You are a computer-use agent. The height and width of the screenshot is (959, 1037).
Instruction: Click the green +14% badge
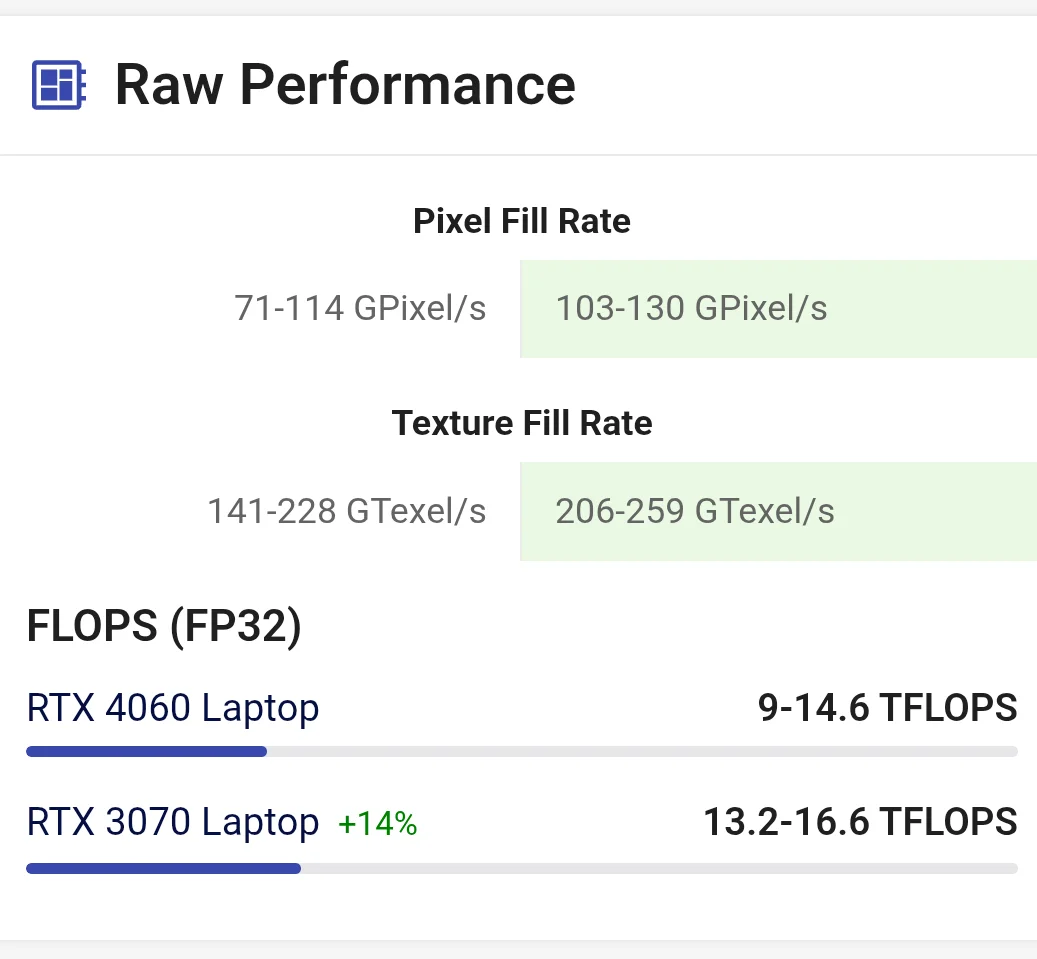click(x=377, y=824)
